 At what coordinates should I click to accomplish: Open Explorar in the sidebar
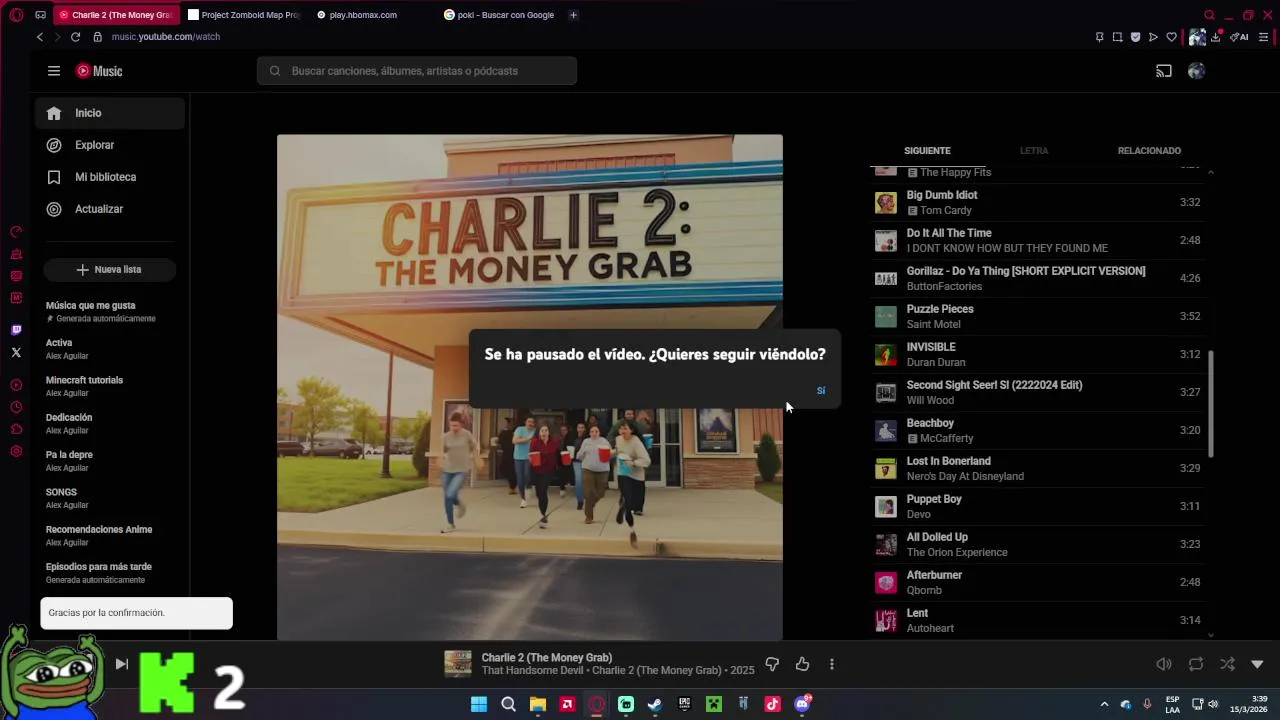click(x=110, y=145)
